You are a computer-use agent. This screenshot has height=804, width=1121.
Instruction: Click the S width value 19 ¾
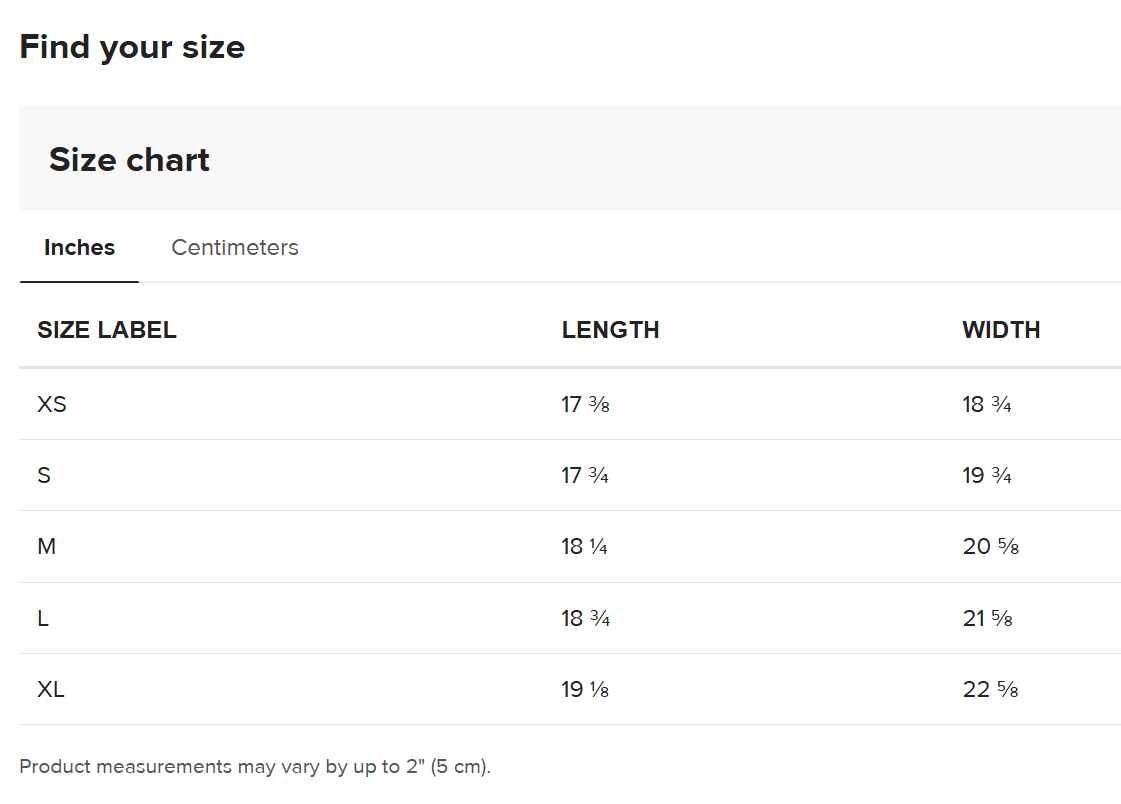(987, 476)
